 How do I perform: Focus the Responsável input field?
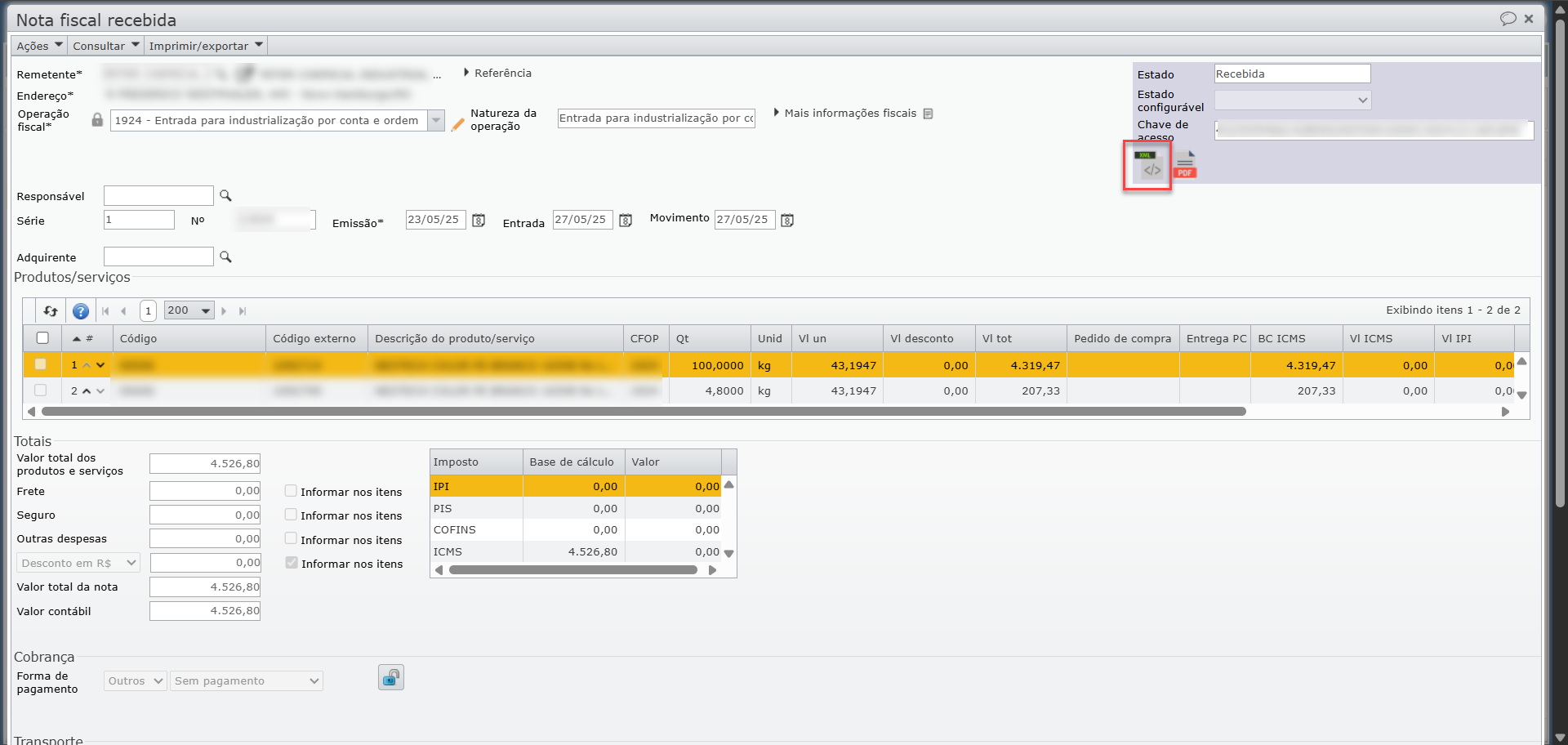pos(158,196)
